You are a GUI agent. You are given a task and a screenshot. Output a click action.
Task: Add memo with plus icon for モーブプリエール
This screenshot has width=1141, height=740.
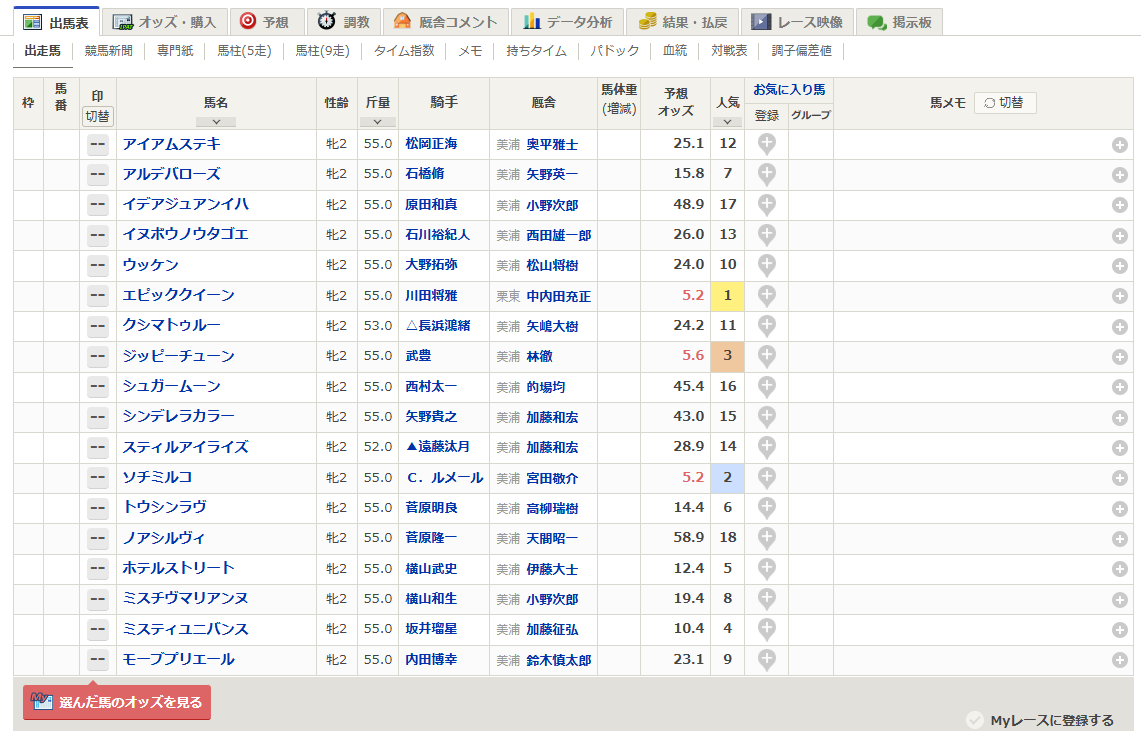[x=1119, y=660]
